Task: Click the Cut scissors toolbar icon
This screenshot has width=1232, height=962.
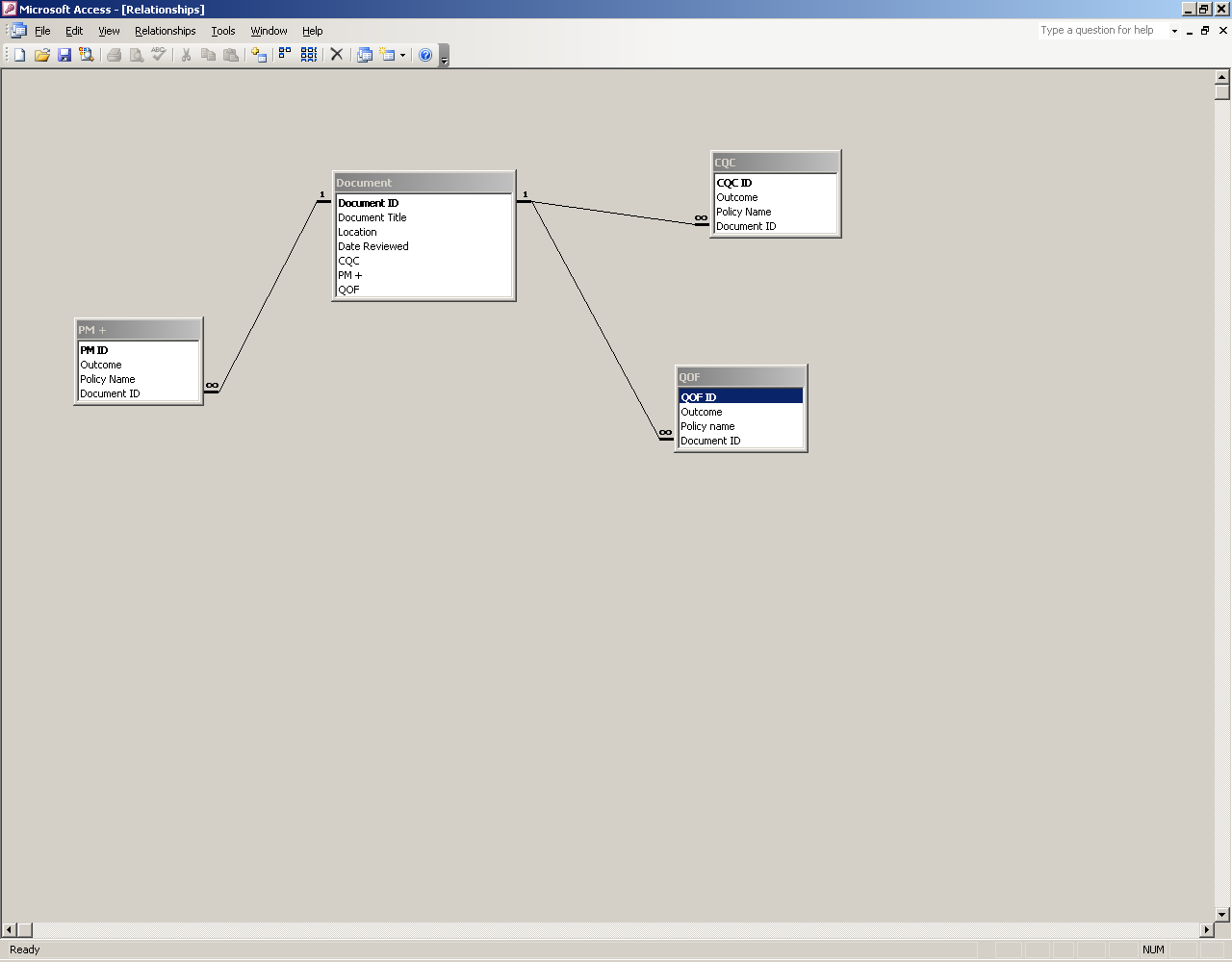Action: pos(186,55)
